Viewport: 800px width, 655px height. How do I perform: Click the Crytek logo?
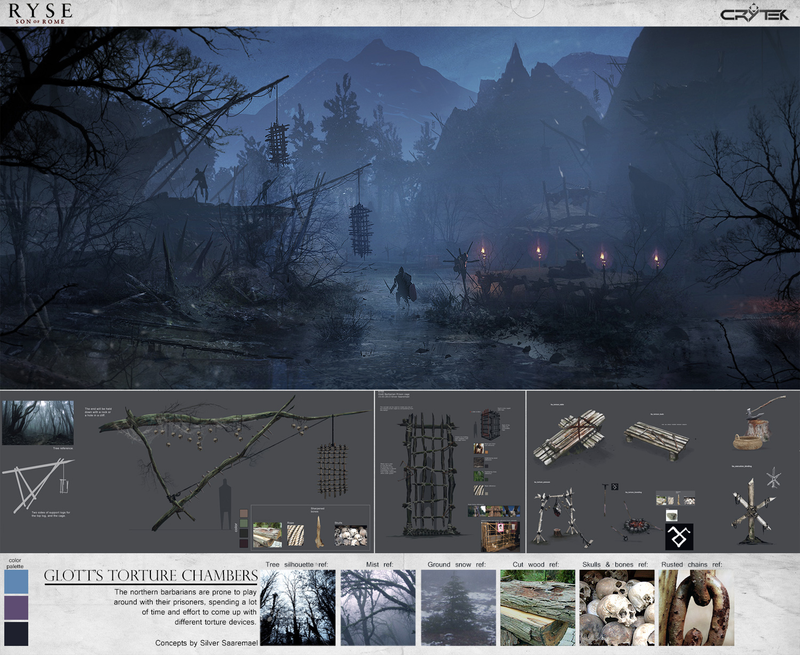pos(754,14)
